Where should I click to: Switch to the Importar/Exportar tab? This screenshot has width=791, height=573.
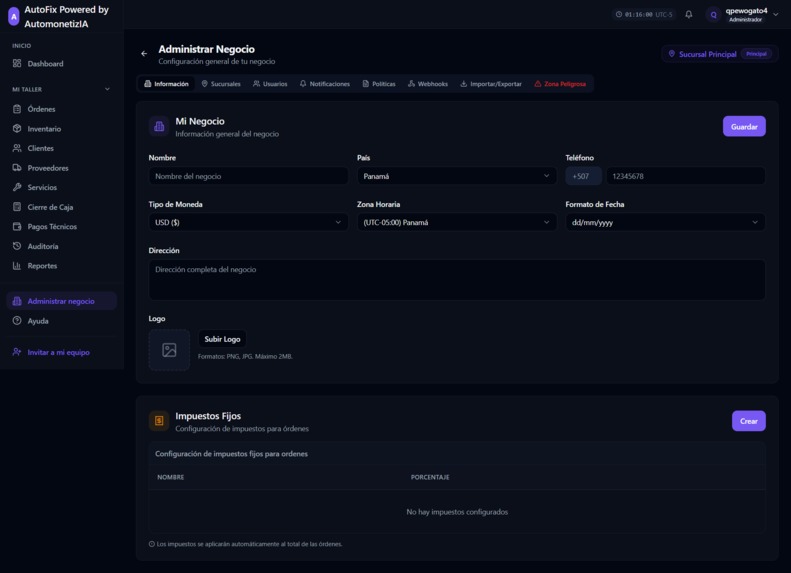point(491,84)
